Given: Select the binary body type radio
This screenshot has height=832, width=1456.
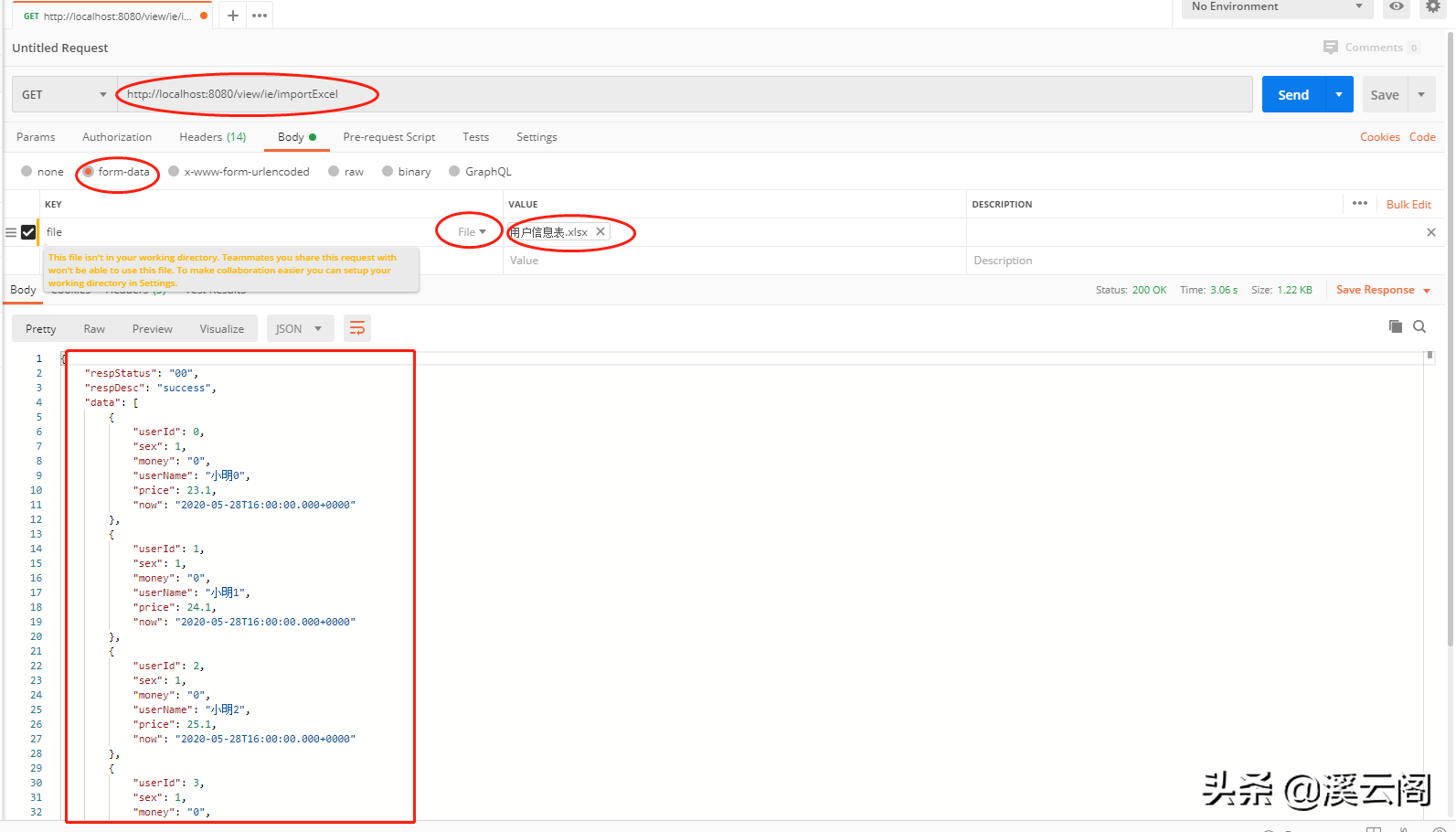Looking at the screenshot, I should pyautogui.click(x=388, y=171).
